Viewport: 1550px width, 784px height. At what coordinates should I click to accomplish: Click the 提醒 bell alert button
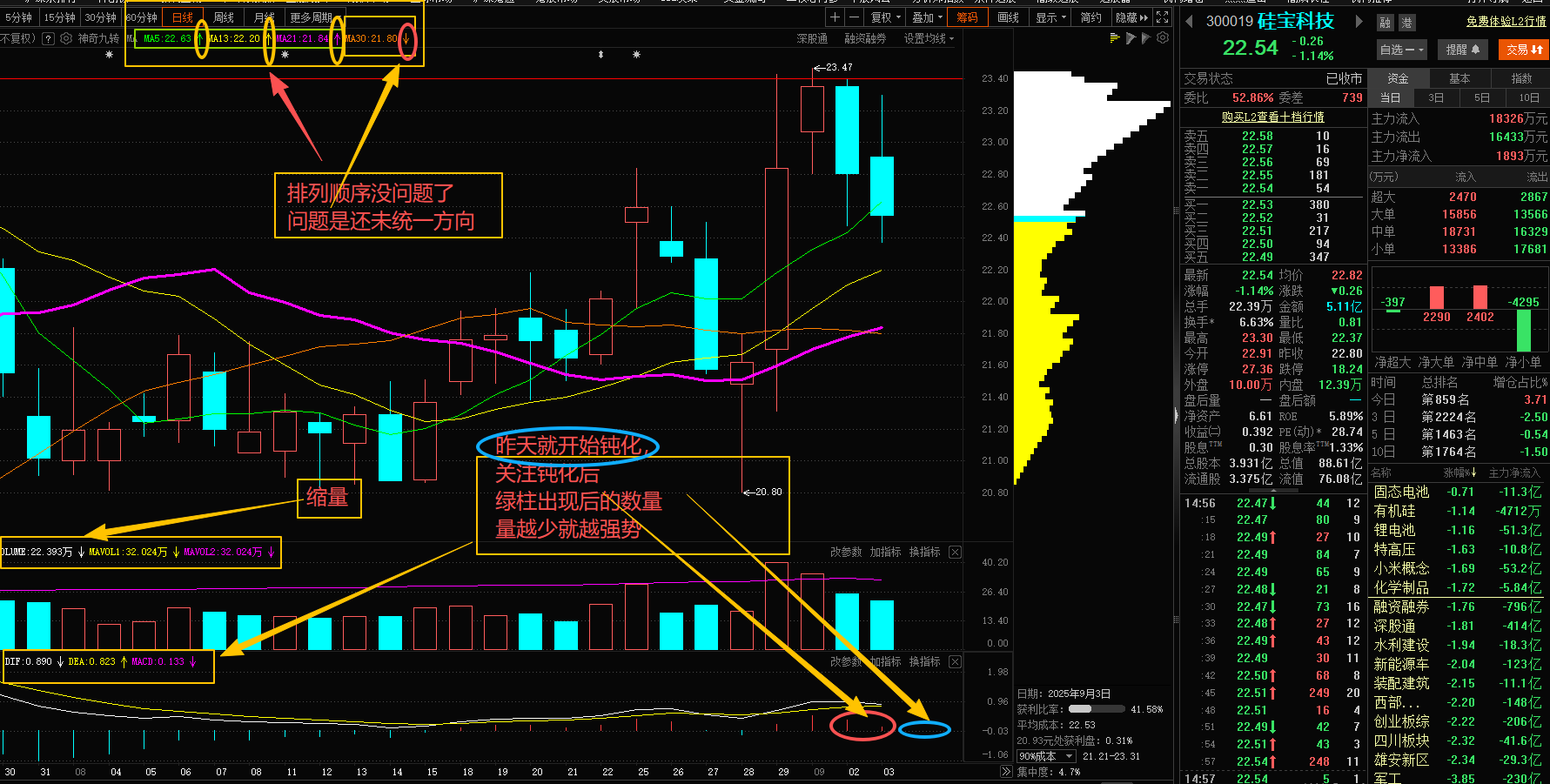(x=1463, y=50)
